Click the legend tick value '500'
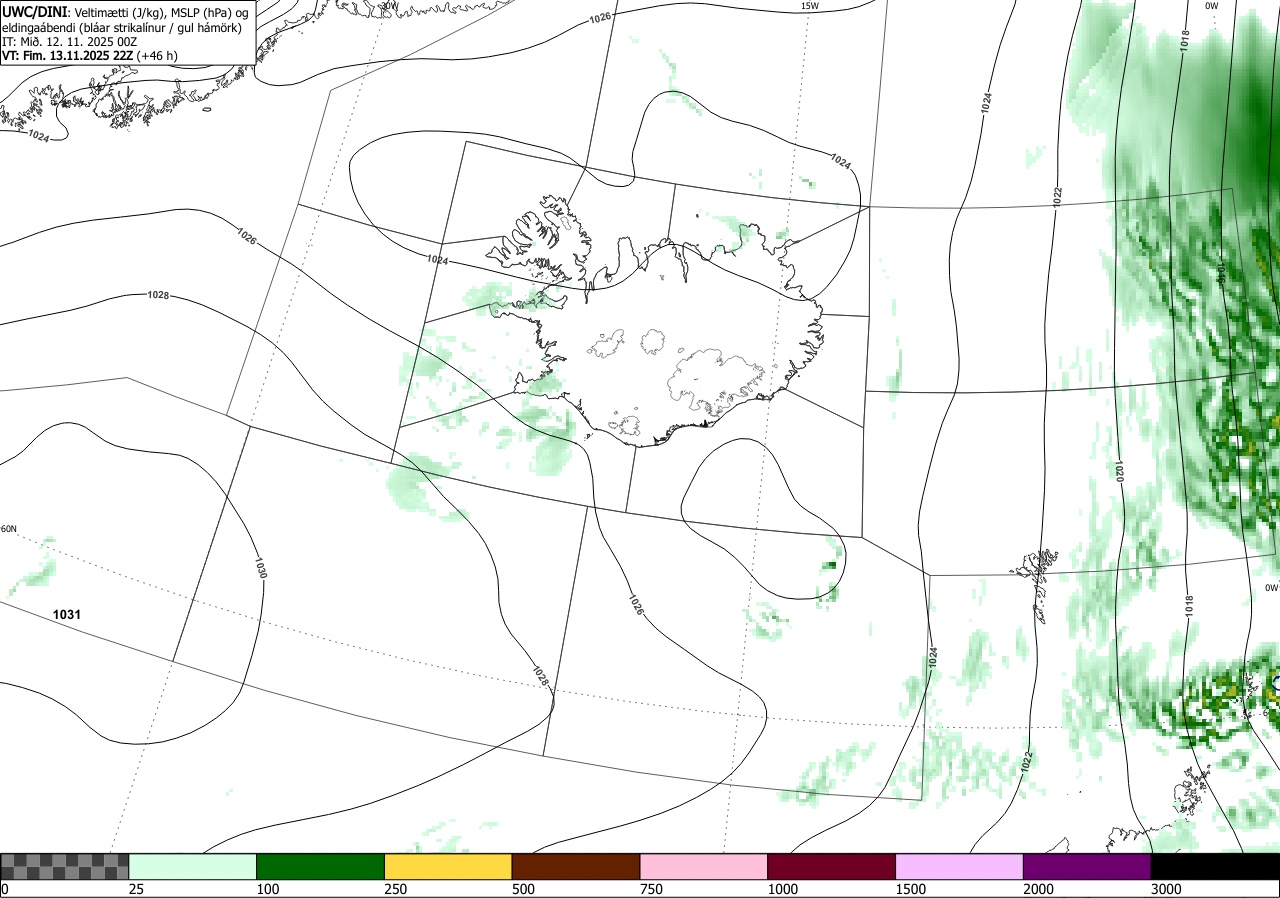 coord(523,889)
